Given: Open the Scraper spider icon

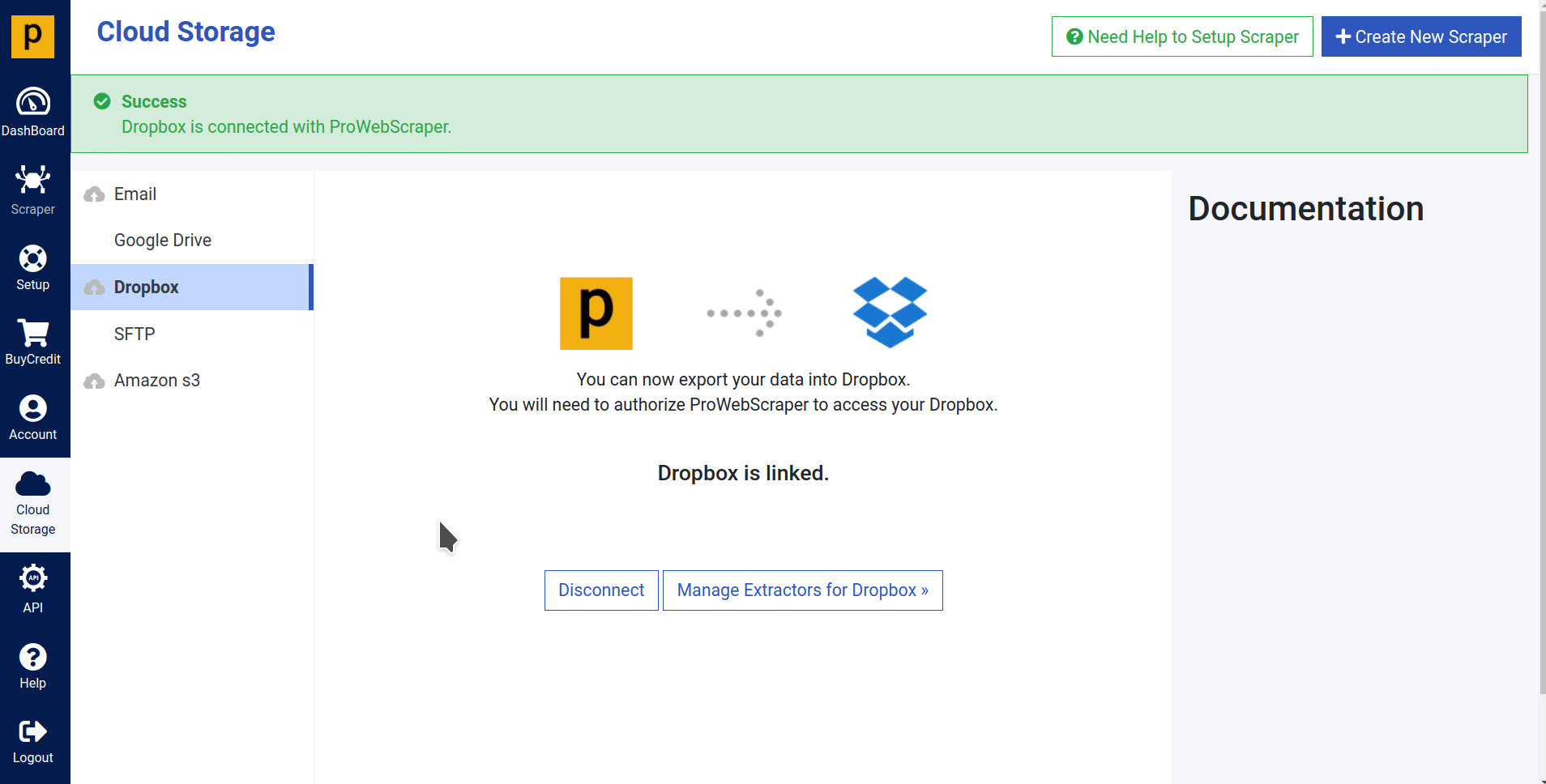Looking at the screenshot, I should [x=33, y=180].
